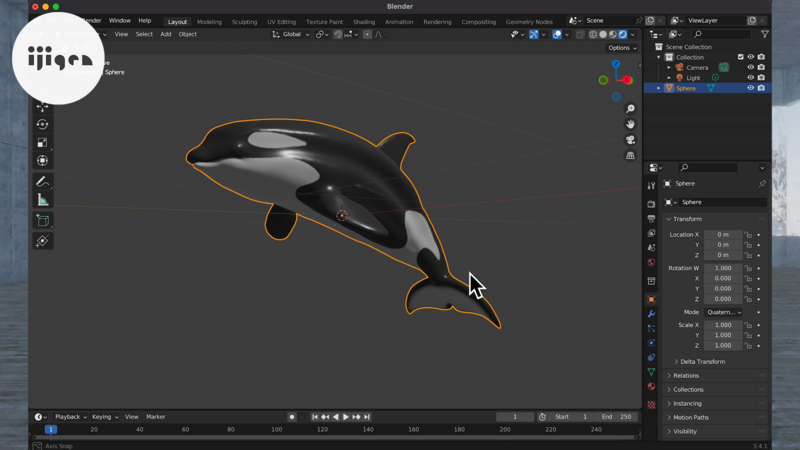Switch perspective/orthographic with the grid icon
The width and height of the screenshot is (800, 450).
pyautogui.click(x=631, y=156)
